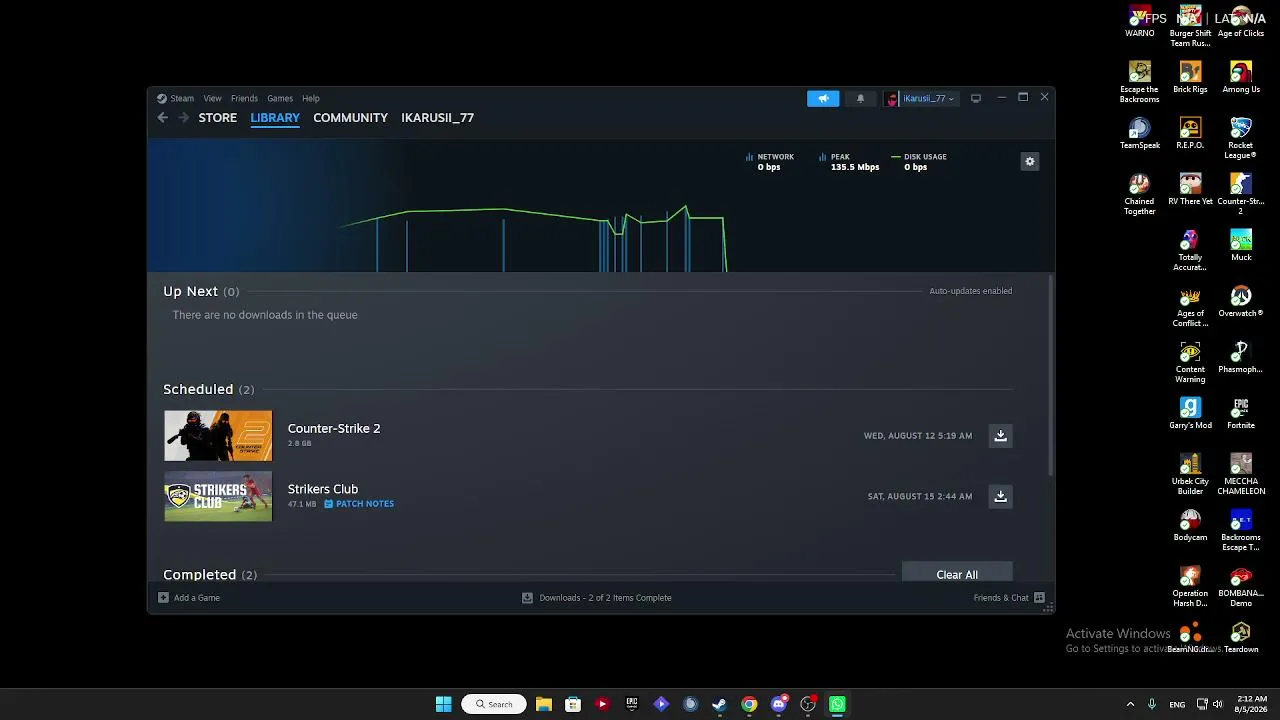Open the download settings gear
The width and height of the screenshot is (1280, 720).
pos(1030,161)
